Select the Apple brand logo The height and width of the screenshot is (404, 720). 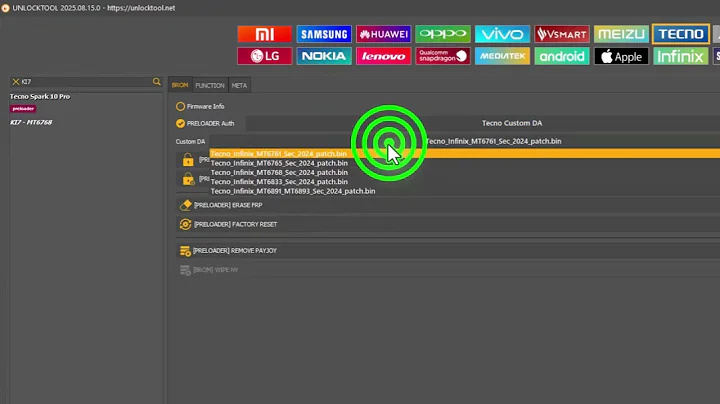point(621,56)
